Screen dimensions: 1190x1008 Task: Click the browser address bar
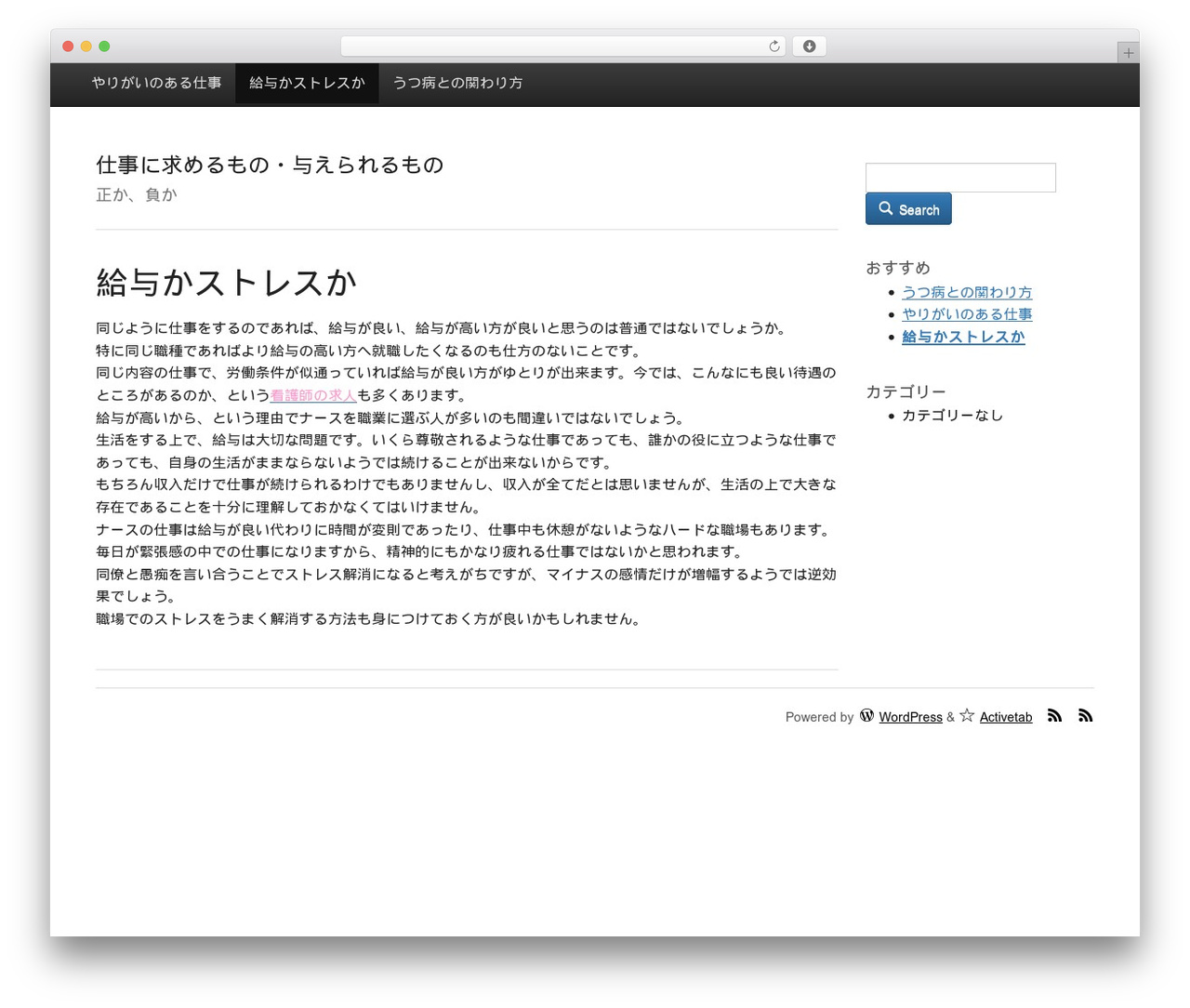click(x=563, y=46)
